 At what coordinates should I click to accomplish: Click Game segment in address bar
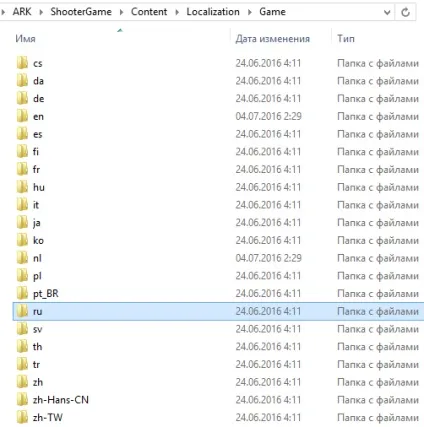(x=272, y=12)
